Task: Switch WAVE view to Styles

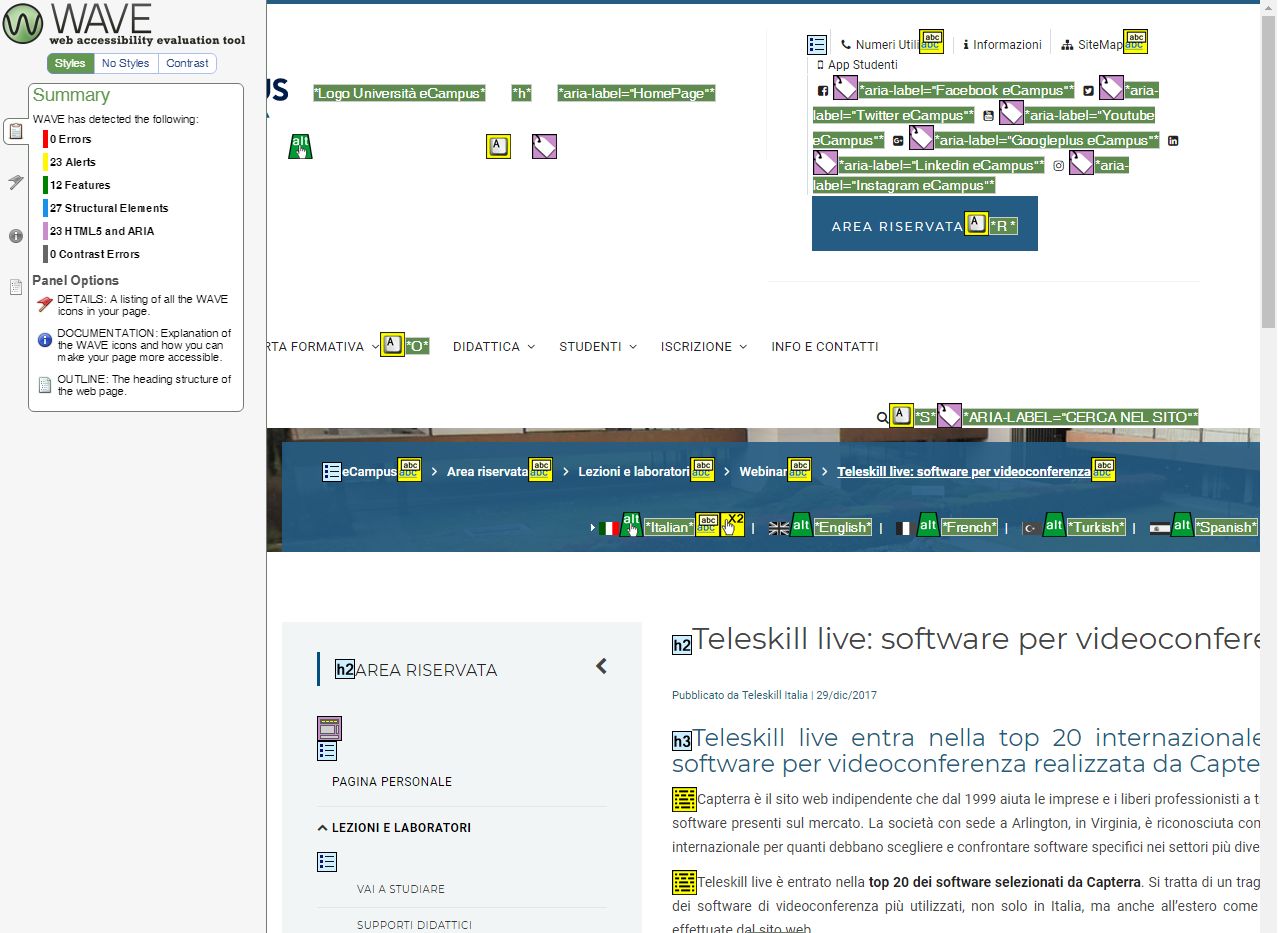Action: pos(70,63)
